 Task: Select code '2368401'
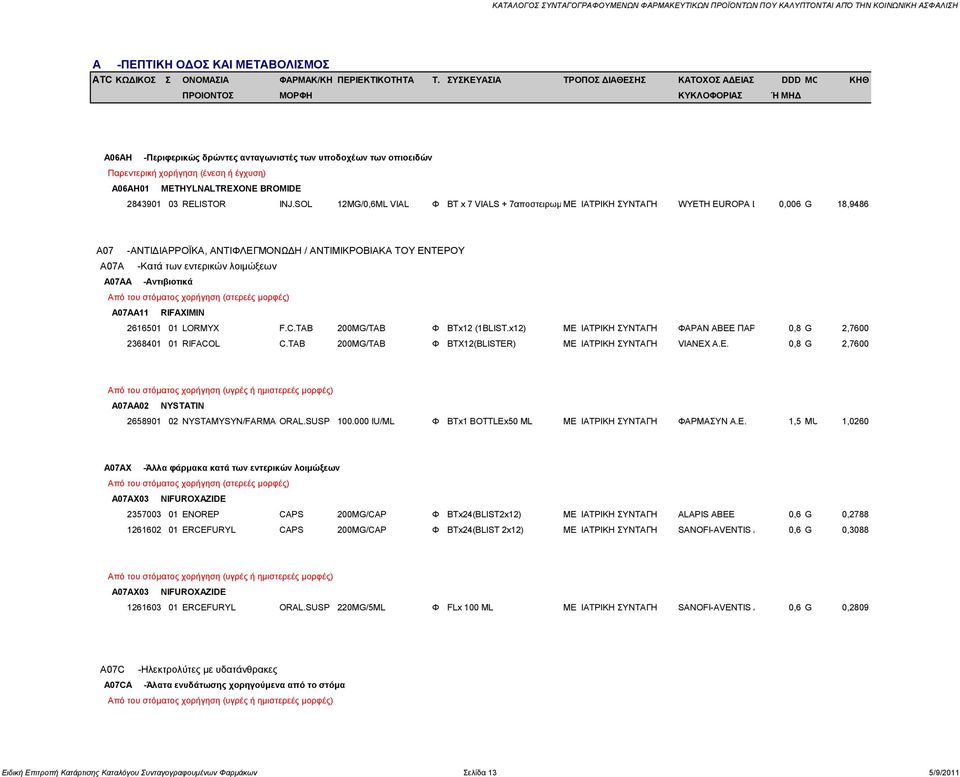click(144, 343)
